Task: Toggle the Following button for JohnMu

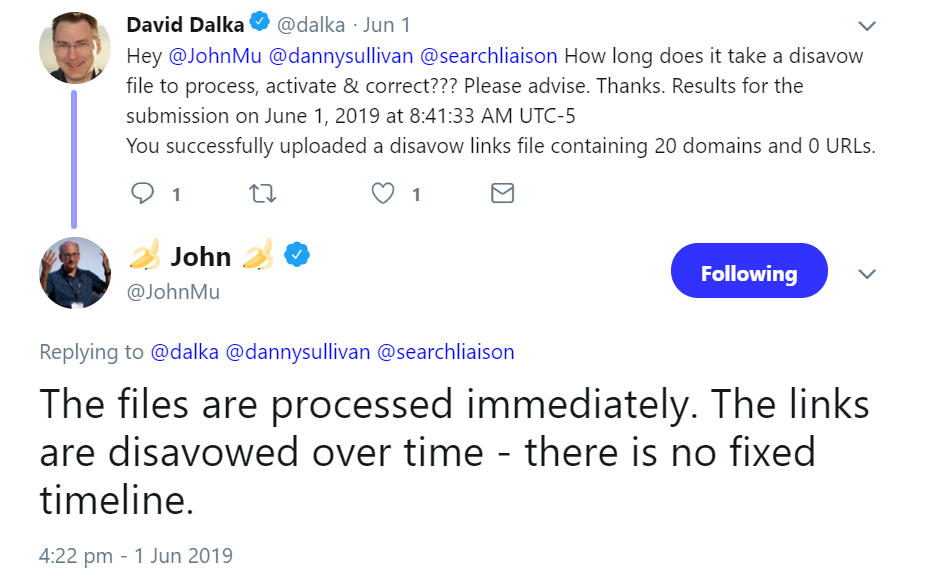Action: coord(749,274)
